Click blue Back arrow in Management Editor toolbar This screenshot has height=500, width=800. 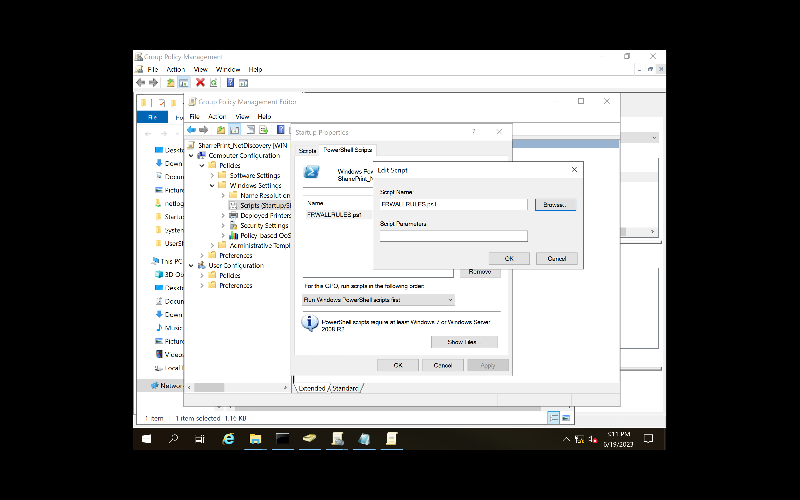(191, 130)
